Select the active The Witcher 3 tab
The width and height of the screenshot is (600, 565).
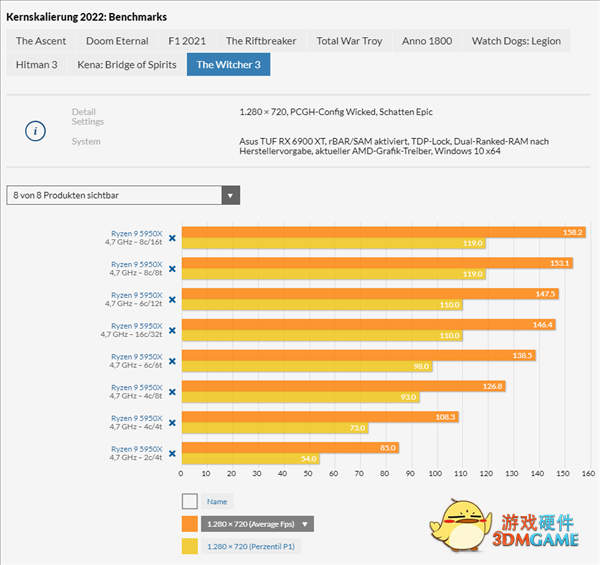click(x=228, y=65)
